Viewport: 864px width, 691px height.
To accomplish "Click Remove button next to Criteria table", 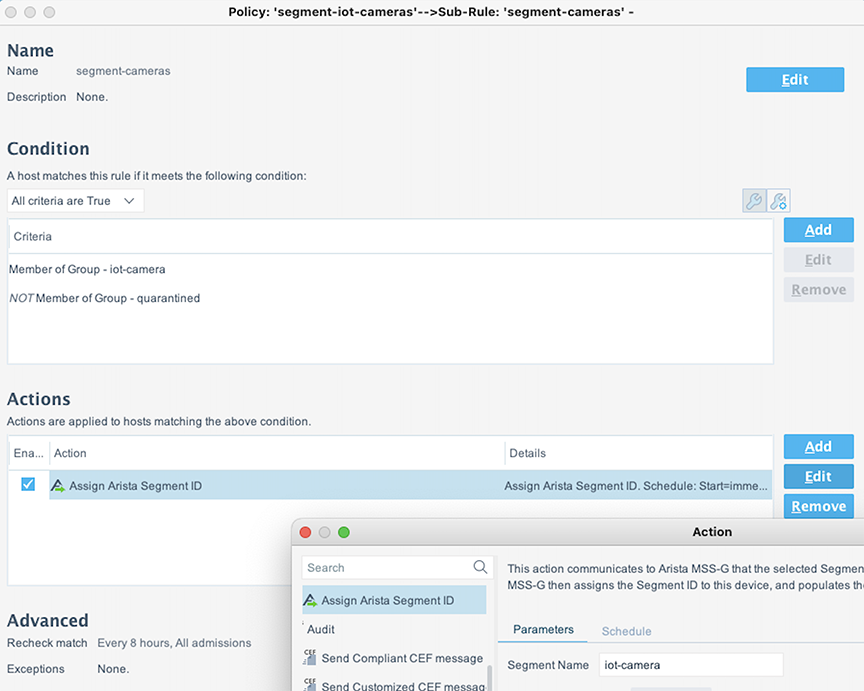I will coord(819,289).
